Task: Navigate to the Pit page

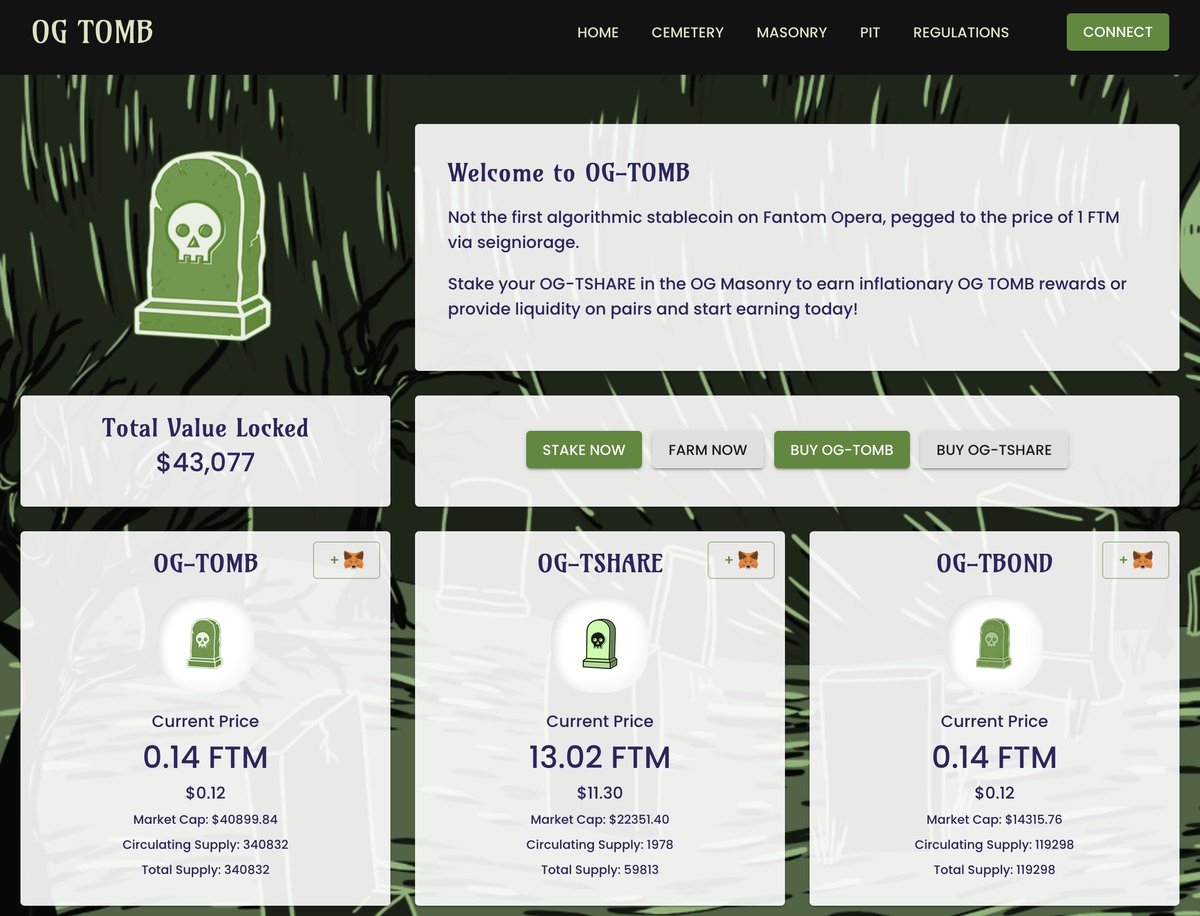Action: click(870, 32)
